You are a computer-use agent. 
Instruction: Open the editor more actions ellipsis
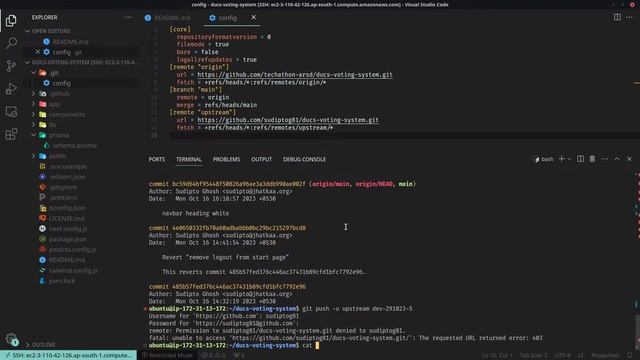[x=629, y=17]
